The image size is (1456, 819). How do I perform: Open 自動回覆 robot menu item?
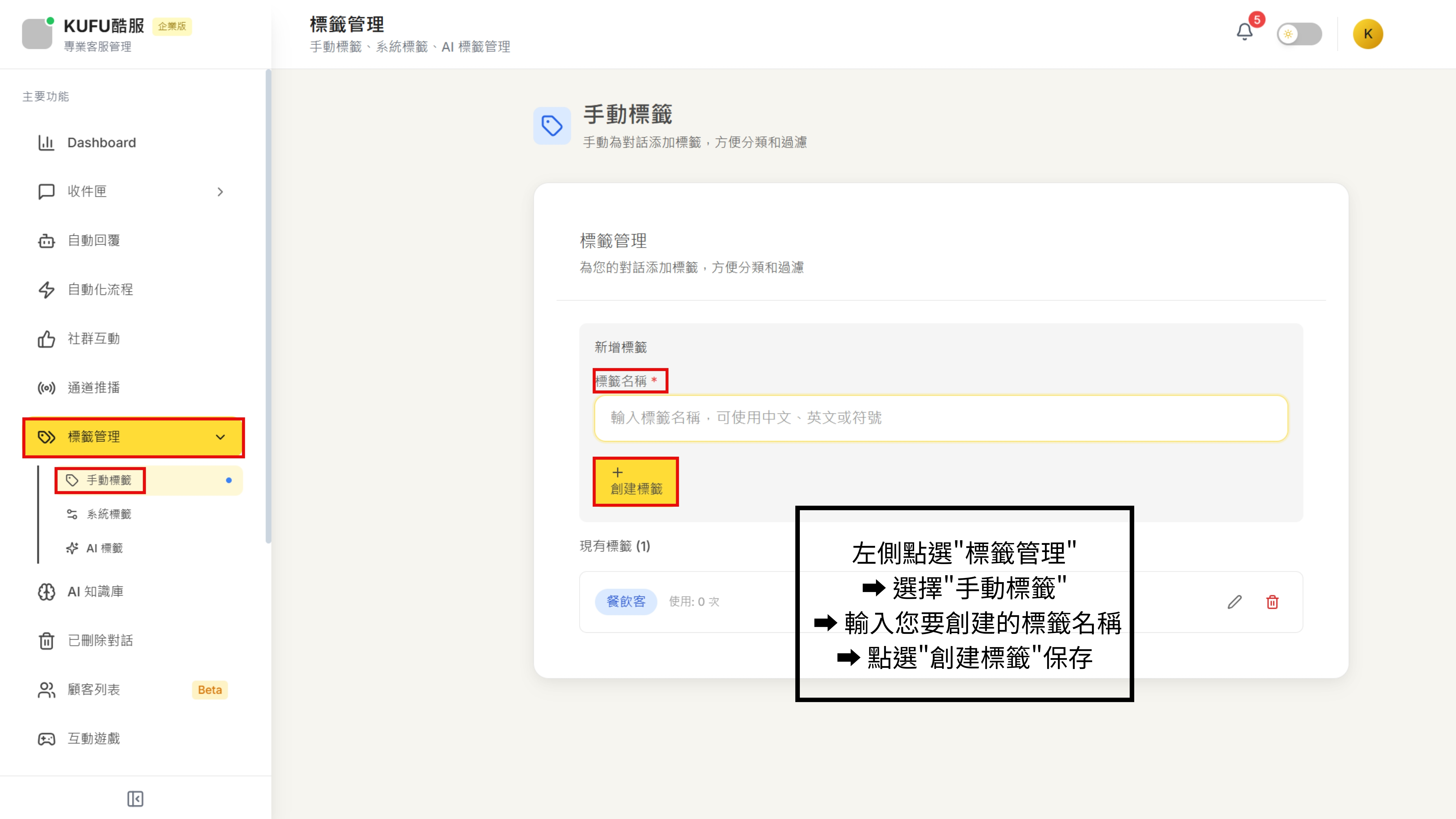pos(94,241)
